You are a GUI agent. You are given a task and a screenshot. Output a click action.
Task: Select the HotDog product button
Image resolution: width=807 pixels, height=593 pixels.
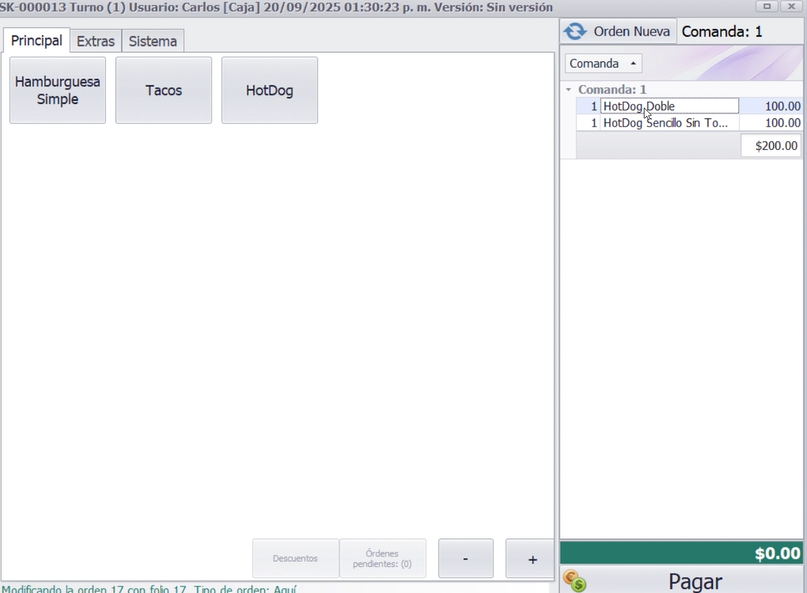coord(269,90)
